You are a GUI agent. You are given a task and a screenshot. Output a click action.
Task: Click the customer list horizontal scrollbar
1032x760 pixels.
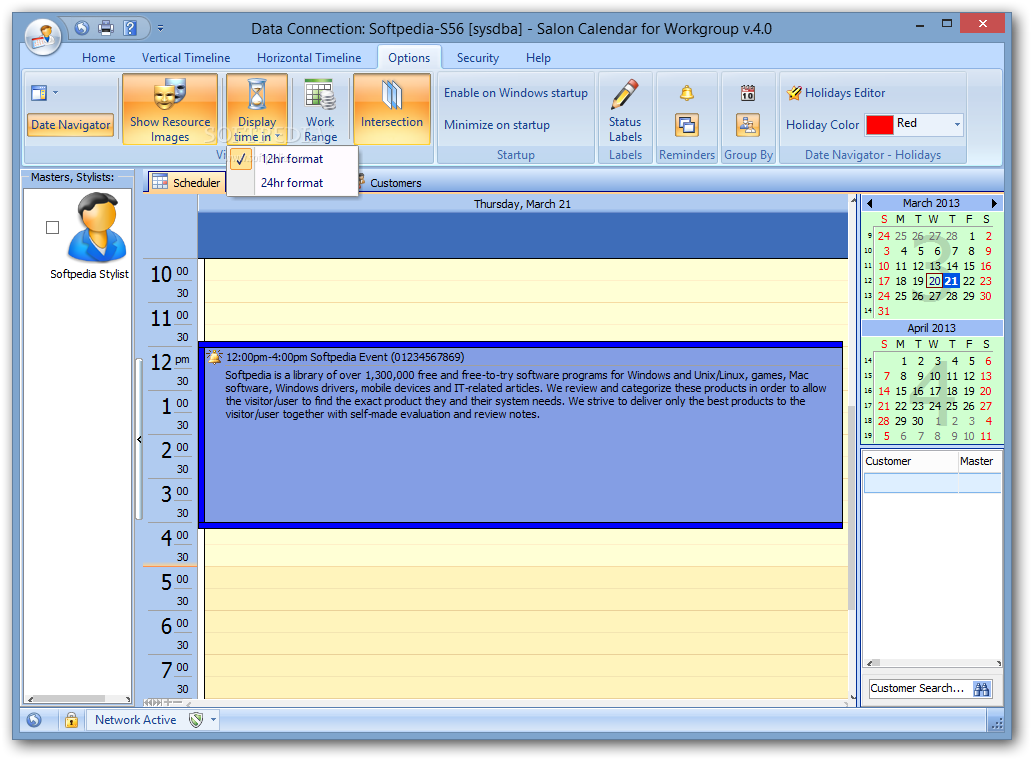tap(933, 663)
